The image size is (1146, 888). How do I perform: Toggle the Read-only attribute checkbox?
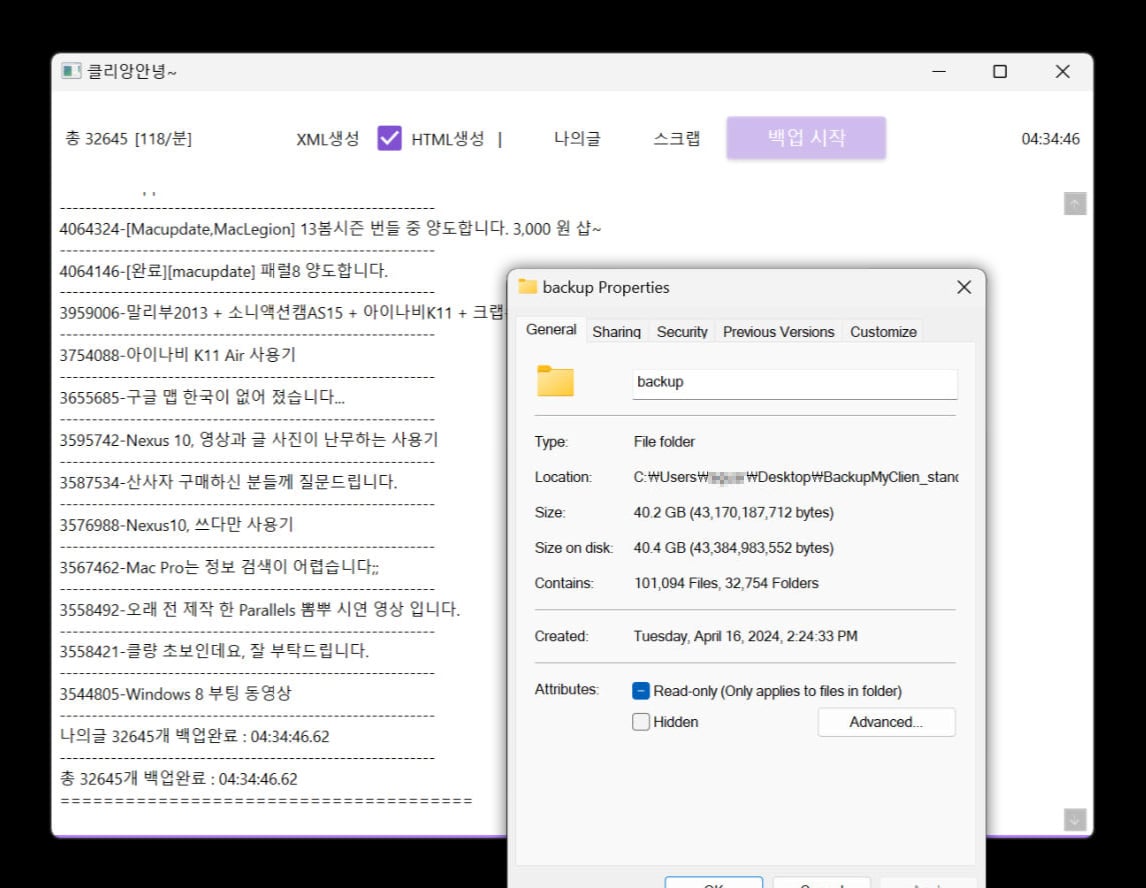pyautogui.click(x=641, y=691)
